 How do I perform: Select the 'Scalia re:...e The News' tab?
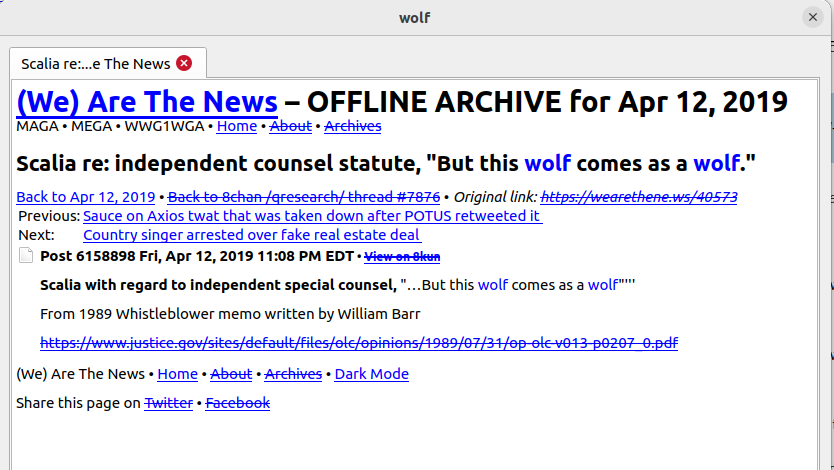108,63
